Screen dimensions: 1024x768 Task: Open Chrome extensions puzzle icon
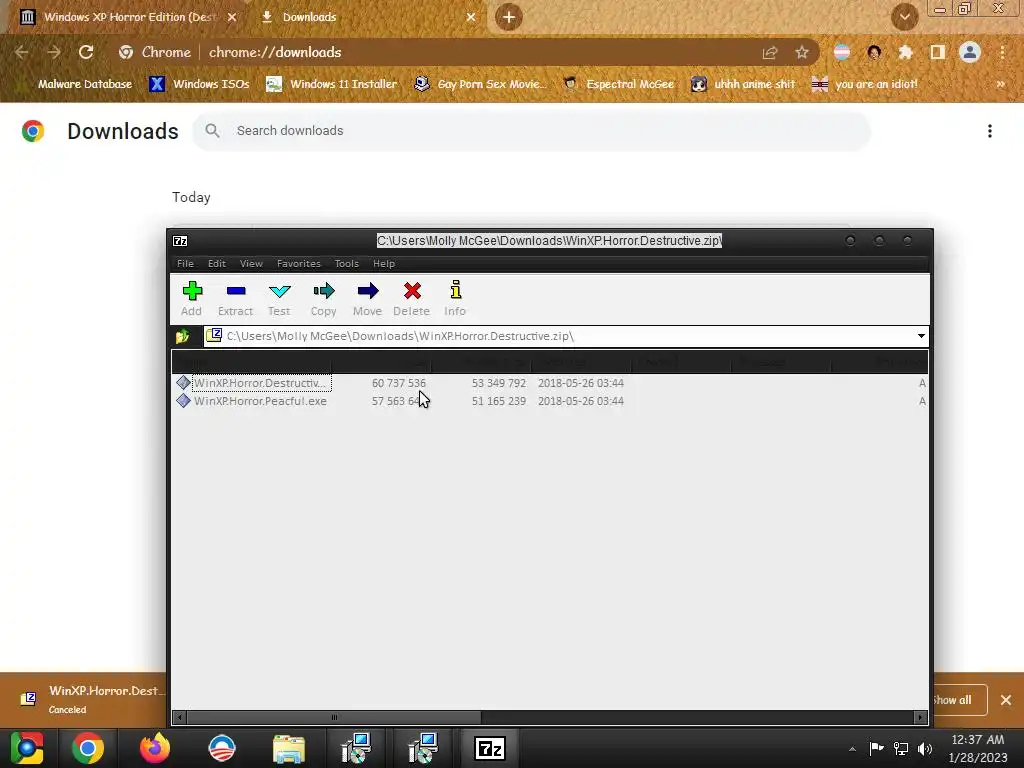click(906, 52)
